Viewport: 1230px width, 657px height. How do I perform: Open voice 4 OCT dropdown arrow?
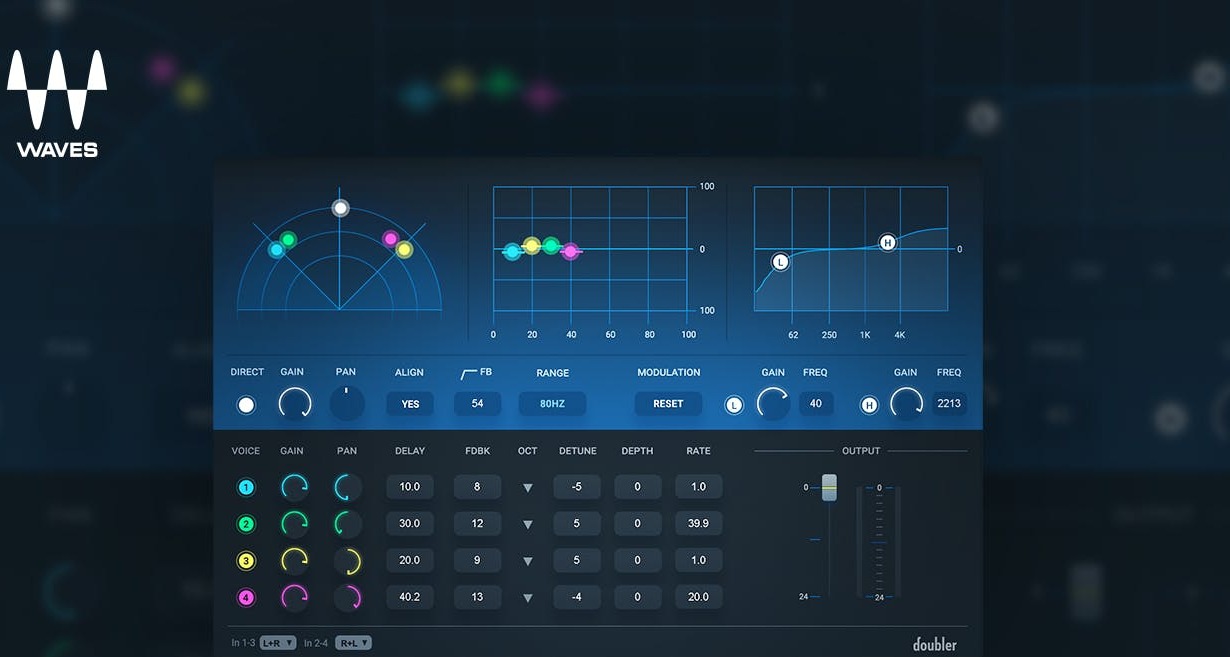point(528,599)
